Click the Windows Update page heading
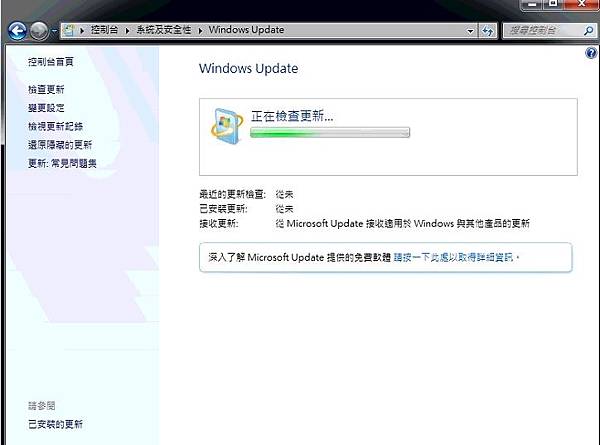 coord(248,68)
